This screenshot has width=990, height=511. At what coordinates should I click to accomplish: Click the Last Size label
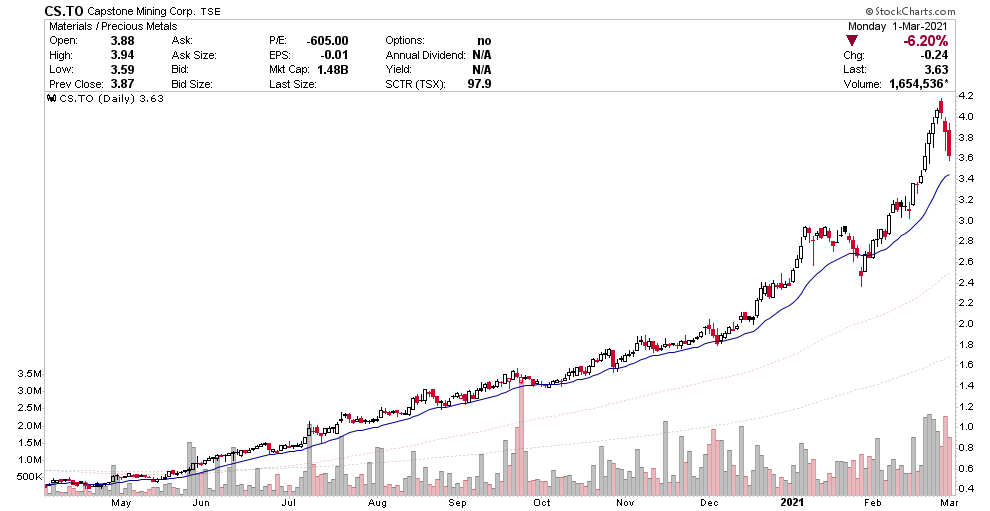coord(293,84)
